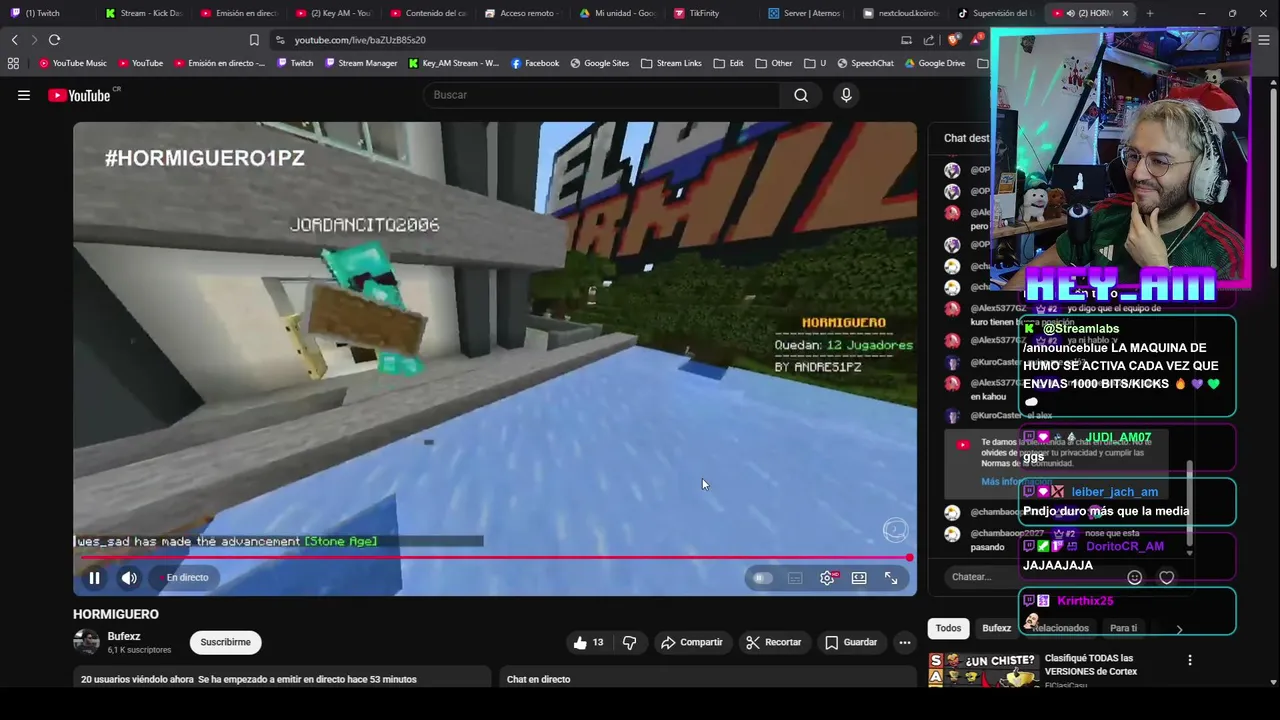This screenshot has width=1280, height=720.
Task: Jump to live with En directo
Action: coord(187,578)
